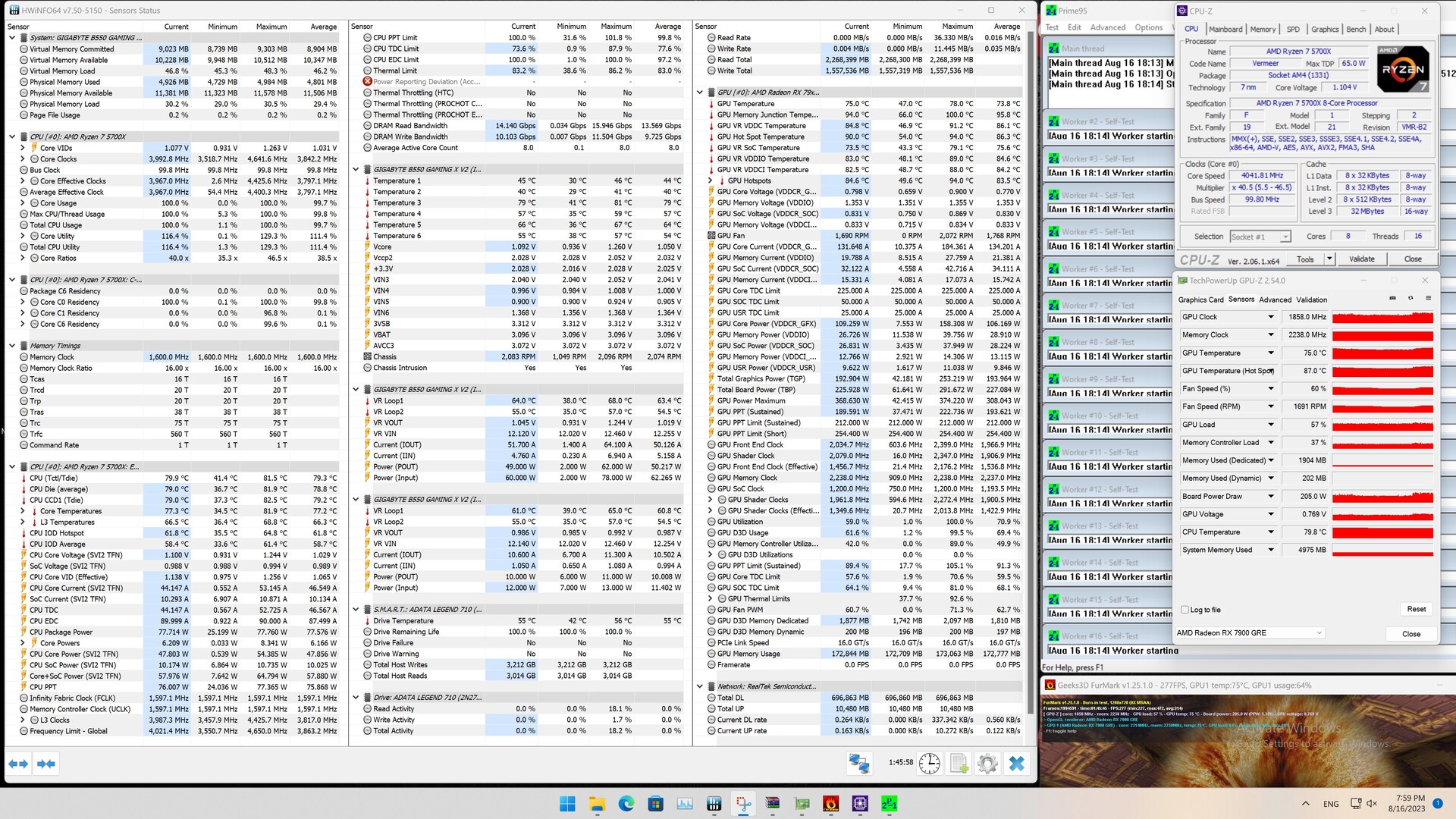This screenshot has width=1456, height=819.
Task: Open AMD Radeon RX 7900 GRE device dropdown
Action: point(1250,633)
